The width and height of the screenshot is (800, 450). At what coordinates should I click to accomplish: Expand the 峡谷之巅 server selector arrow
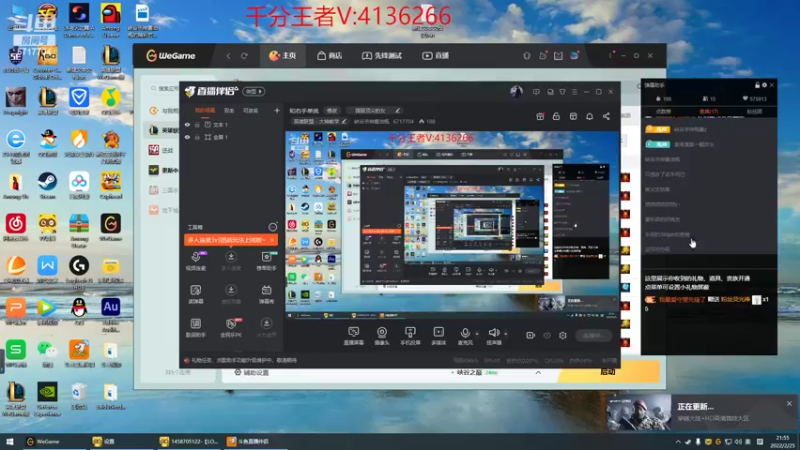pos(538,372)
